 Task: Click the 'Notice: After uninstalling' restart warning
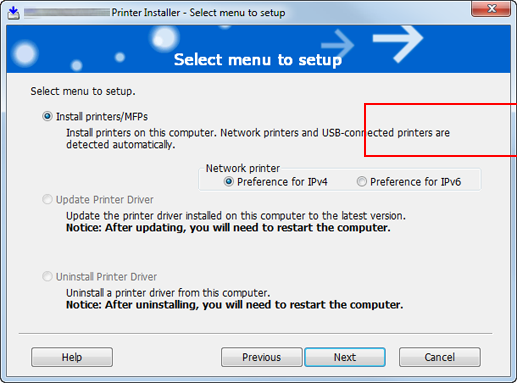[x=234, y=305]
